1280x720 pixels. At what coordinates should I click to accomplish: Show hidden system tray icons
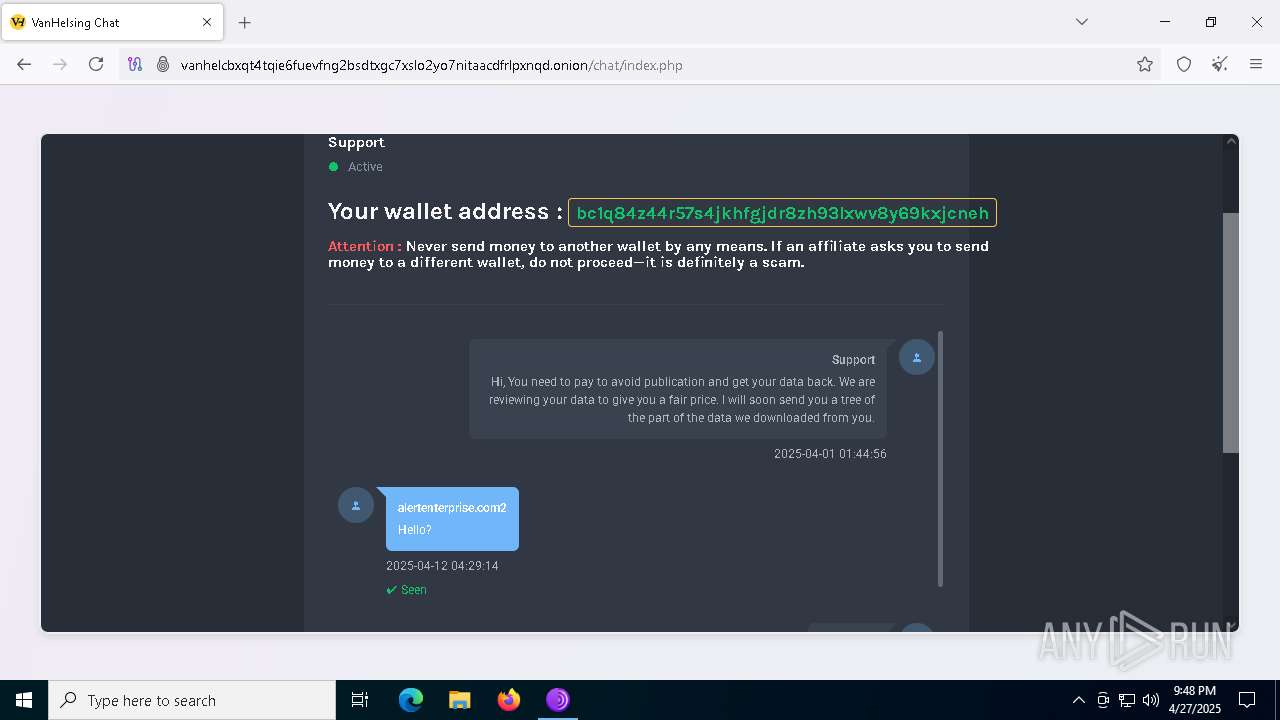point(1078,700)
